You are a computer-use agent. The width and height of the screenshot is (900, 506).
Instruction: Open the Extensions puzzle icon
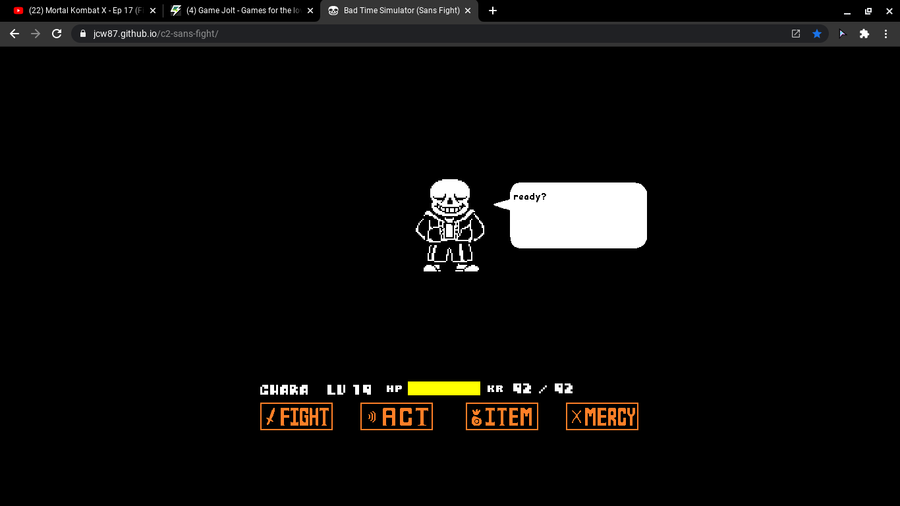pos(864,34)
